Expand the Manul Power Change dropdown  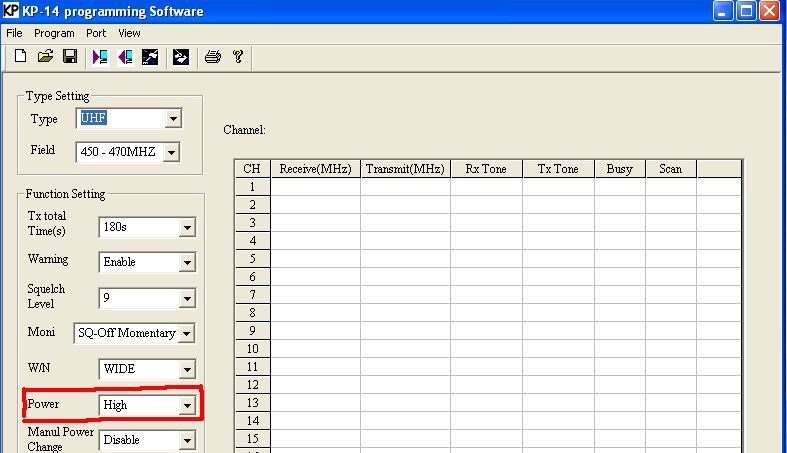pos(187,441)
